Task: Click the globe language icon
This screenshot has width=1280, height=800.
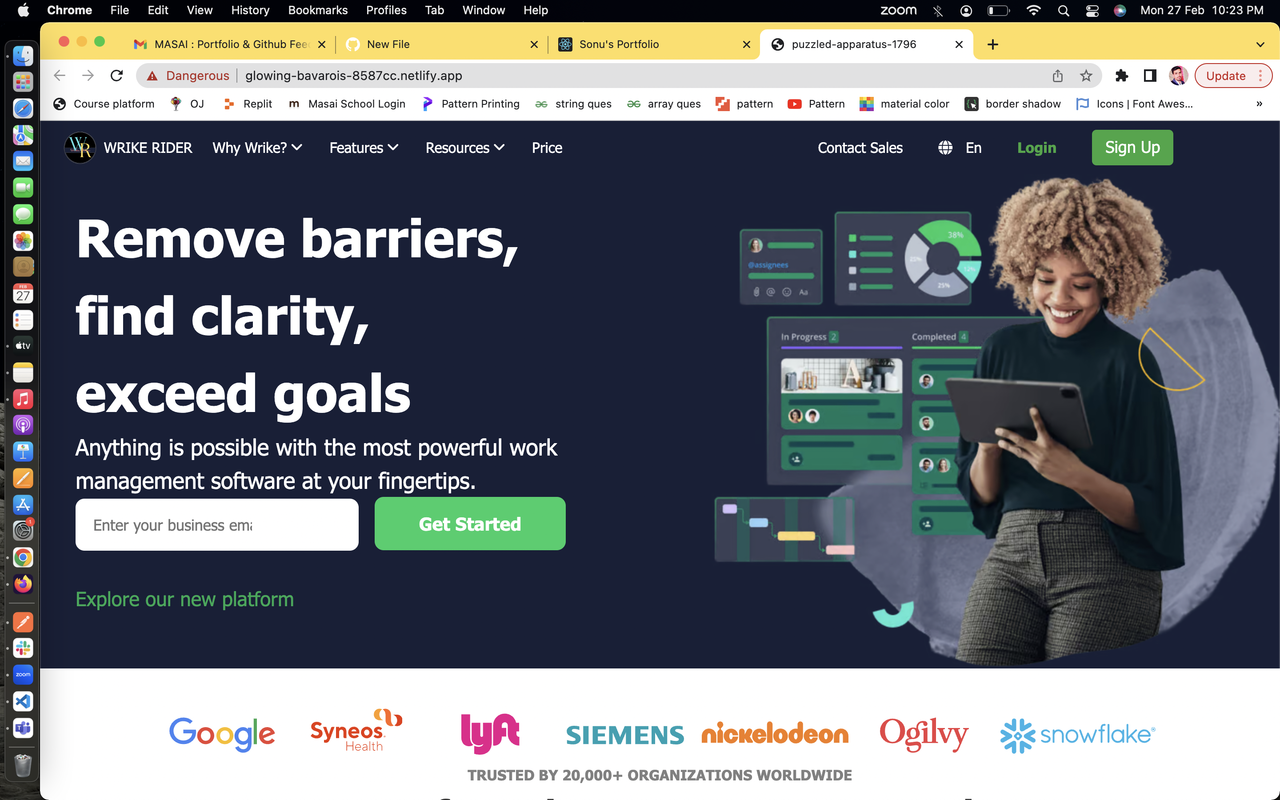Action: pos(945,148)
